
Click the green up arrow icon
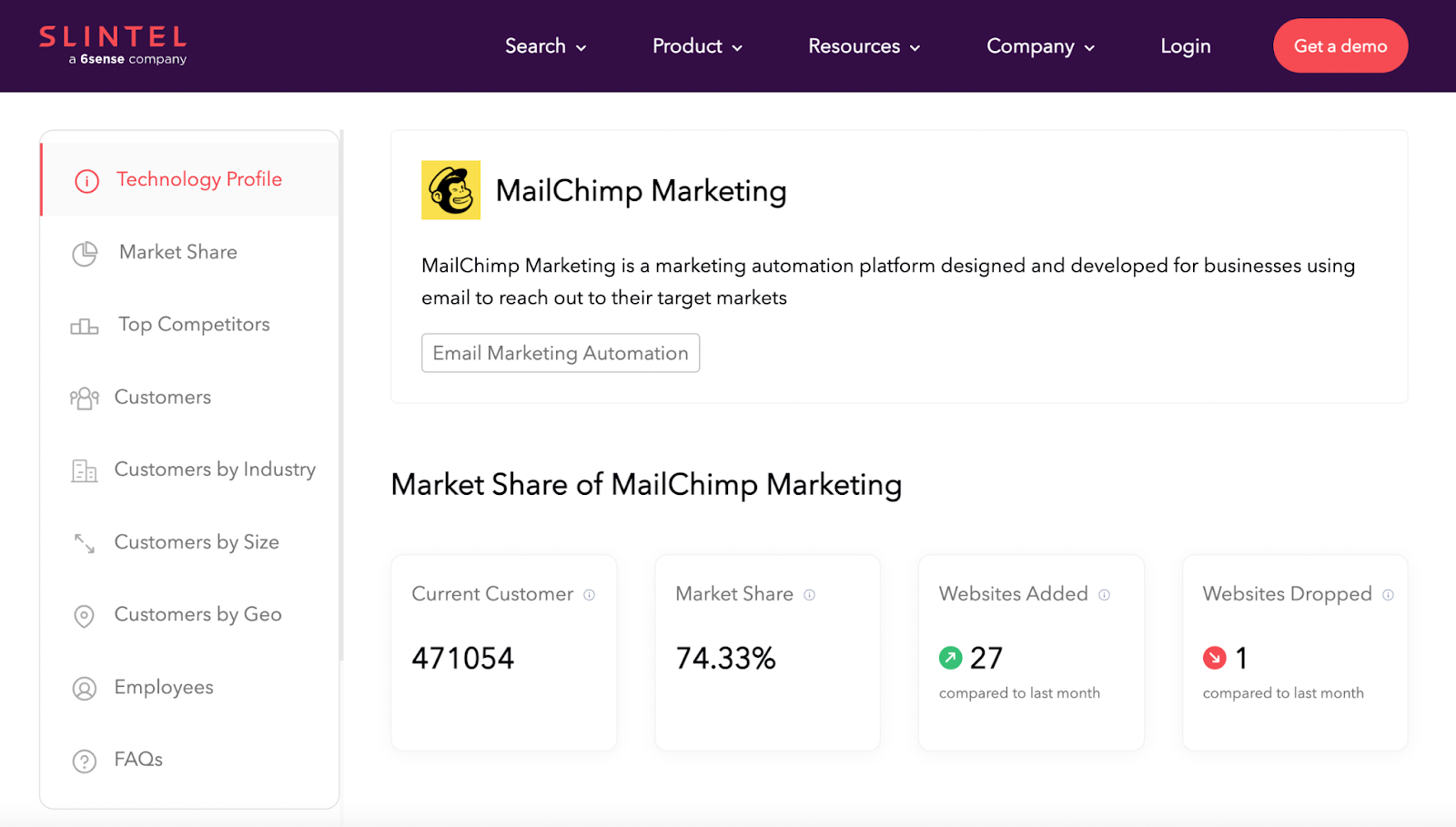pyautogui.click(x=950, y=657)
